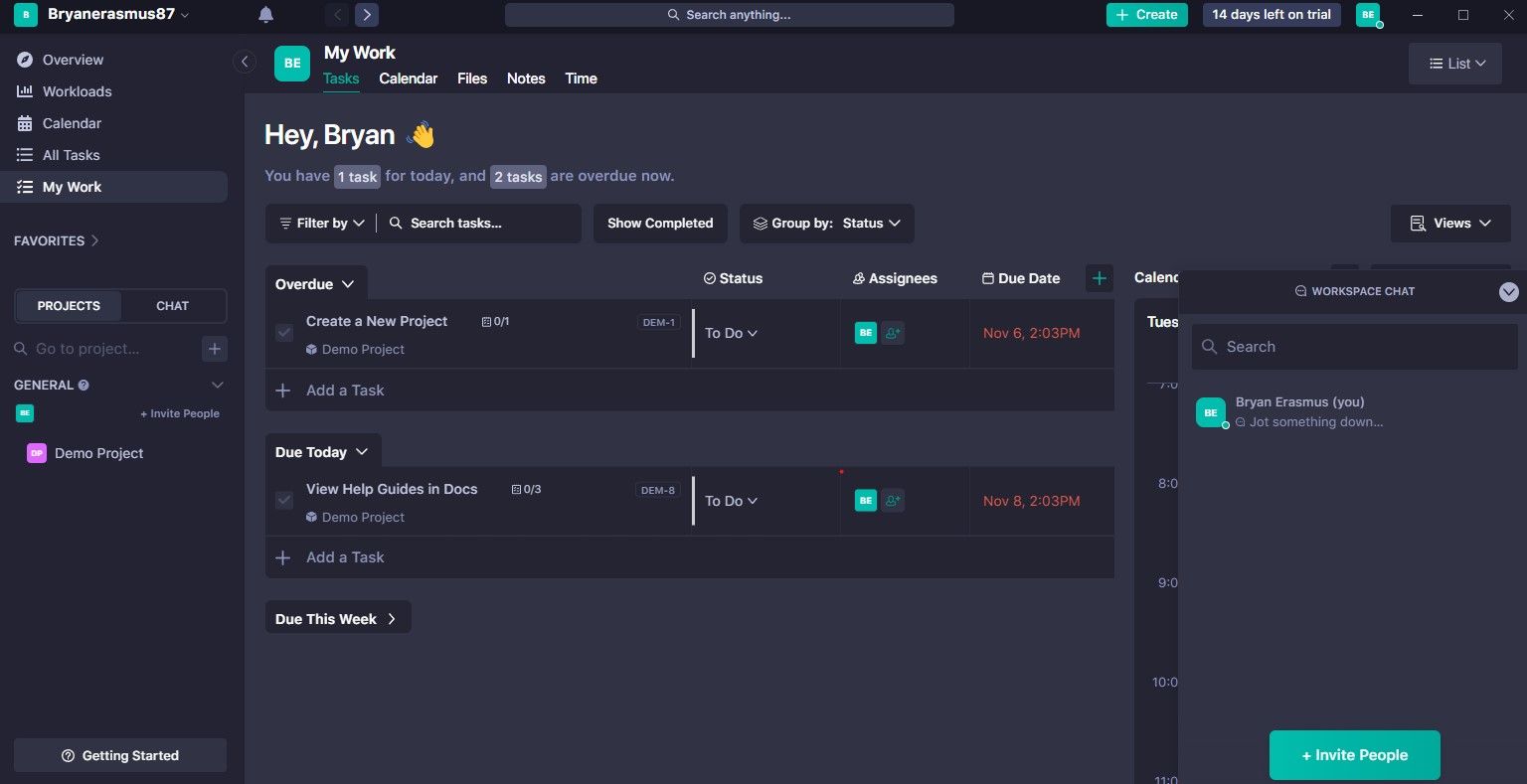Click the General section help icon
The height and width of the screenshot is (784, 1527).
tap(84, 386)
